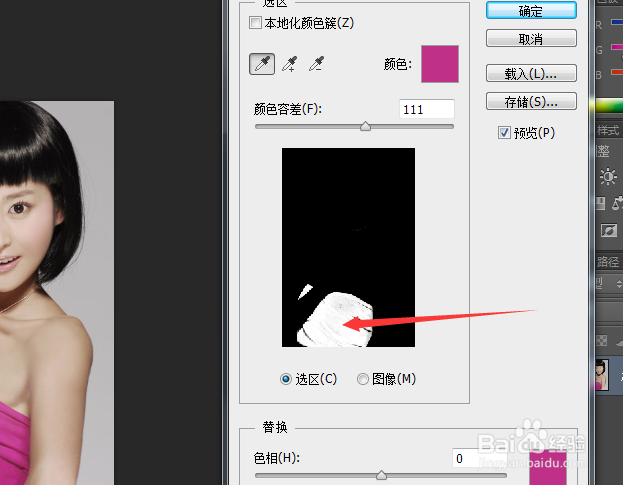The image size is (623, 485).
Task: Switch to the 路径 panel tab
Action: tap(608, 262)
